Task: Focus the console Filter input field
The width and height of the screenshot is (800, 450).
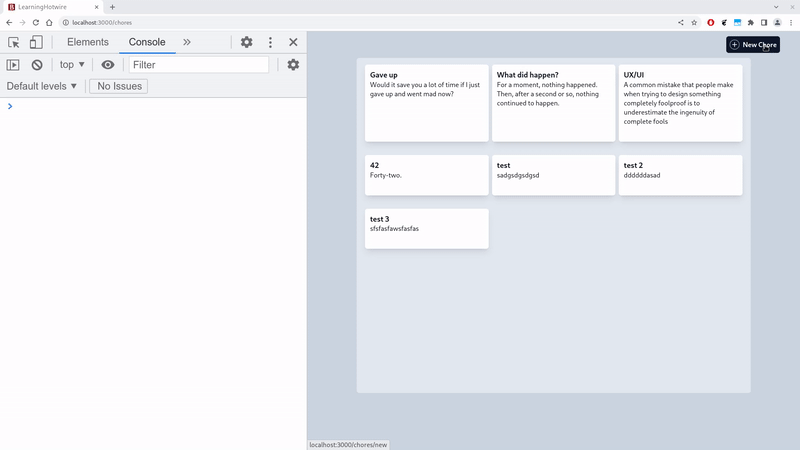Action: [x=198, y=65]
